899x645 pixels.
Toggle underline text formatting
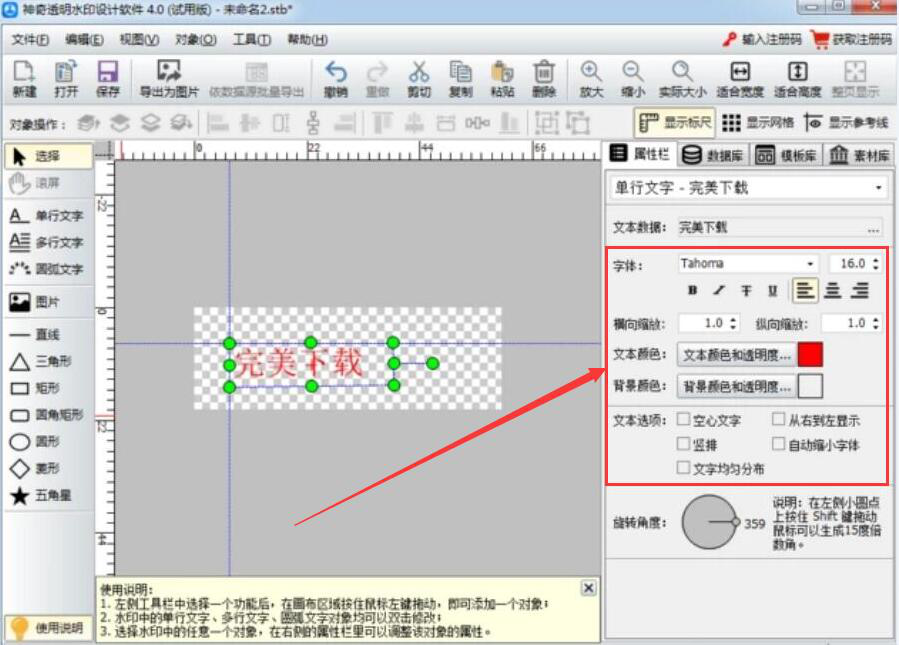point(772,291)
